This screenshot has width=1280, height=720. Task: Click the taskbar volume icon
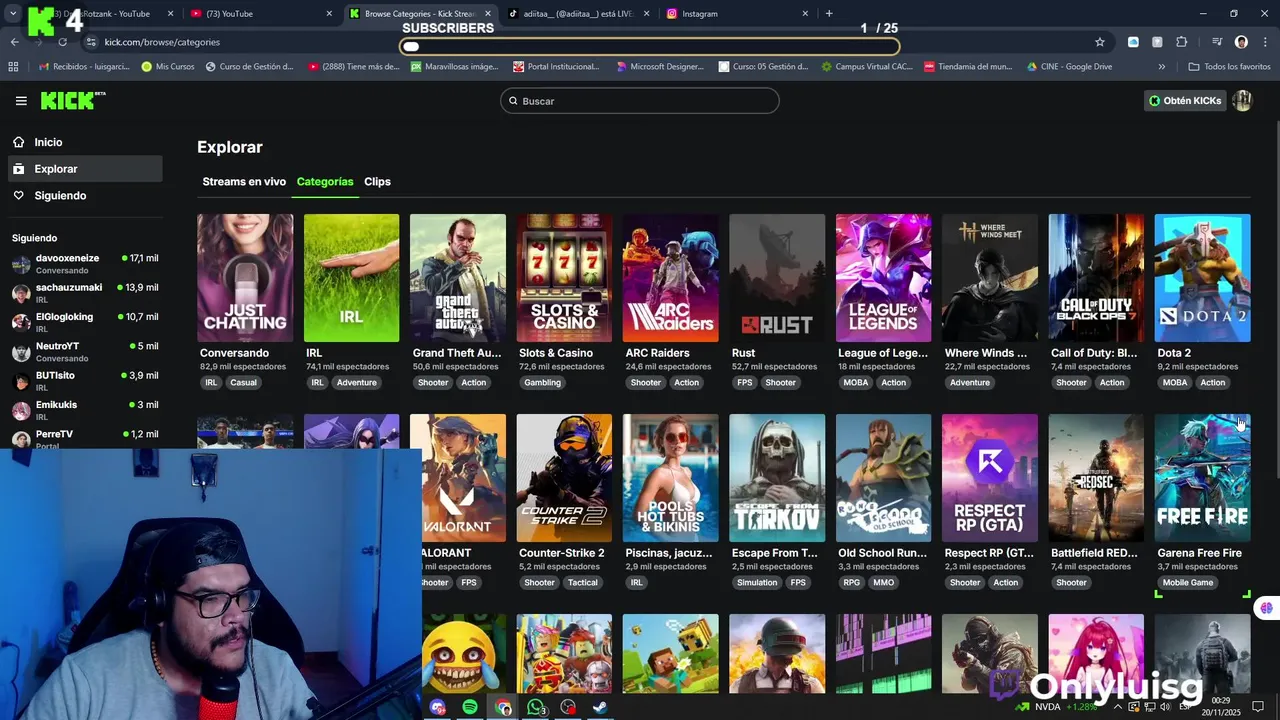[1165, 707]
